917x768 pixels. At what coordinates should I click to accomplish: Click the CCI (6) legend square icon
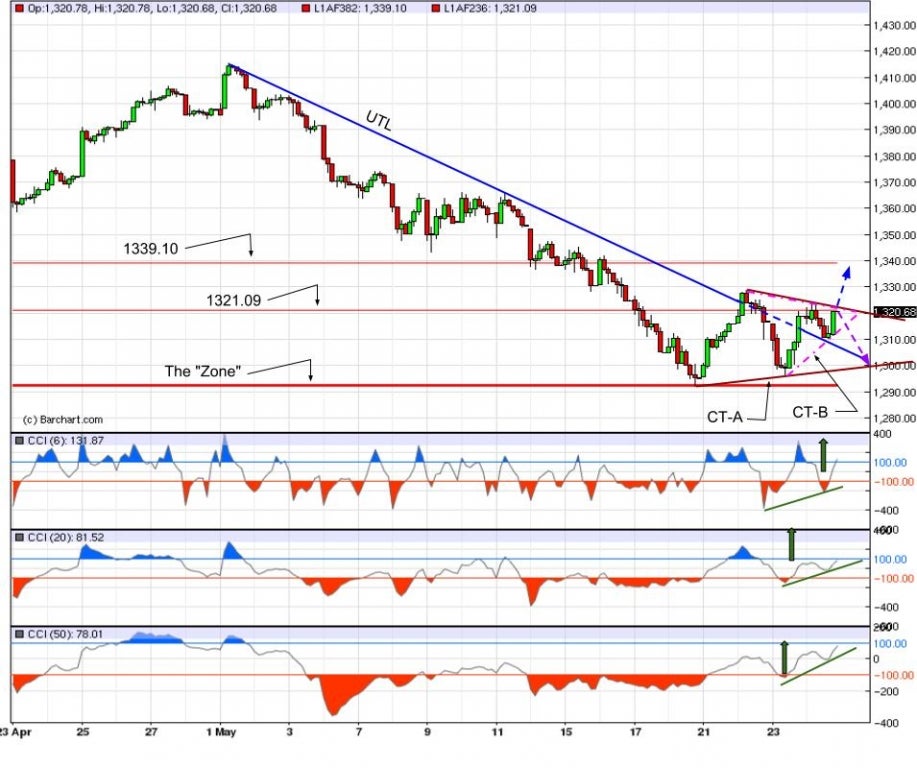[20, 440]
